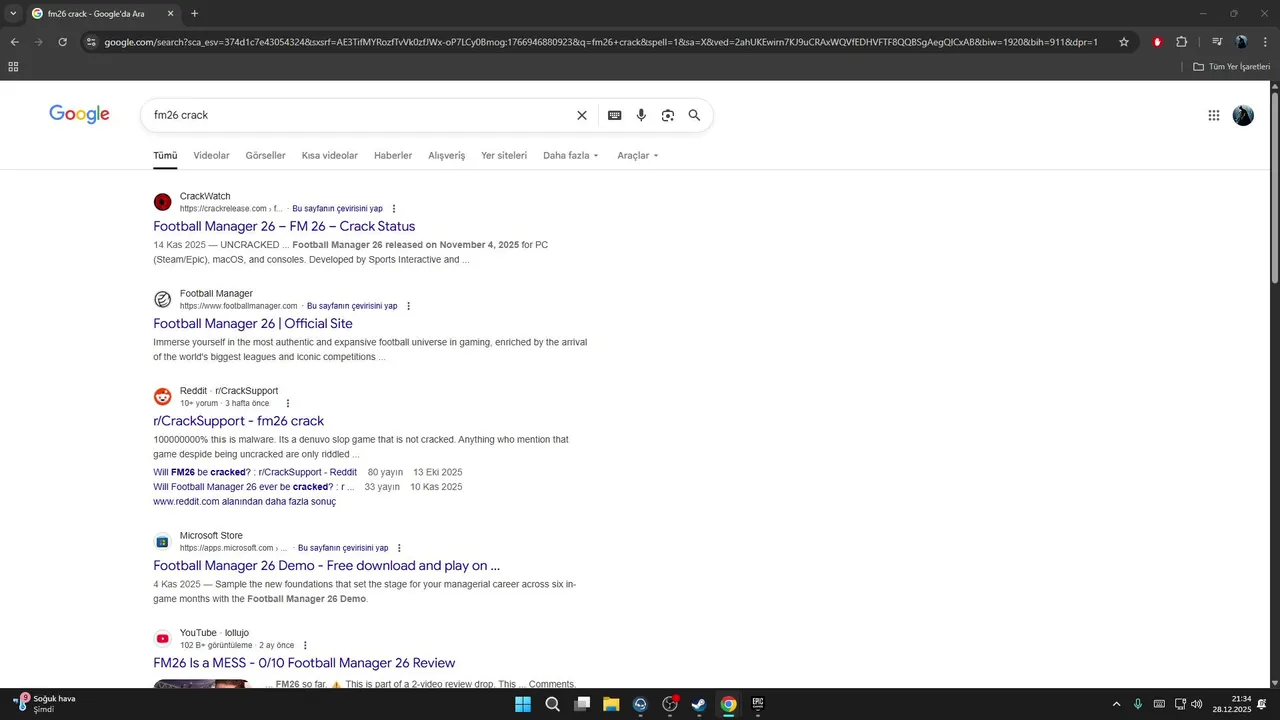Viewport: 1280px width, 720px height.
Task: Open File Explorer from the taskbar
Action: (x=611, y=704)
